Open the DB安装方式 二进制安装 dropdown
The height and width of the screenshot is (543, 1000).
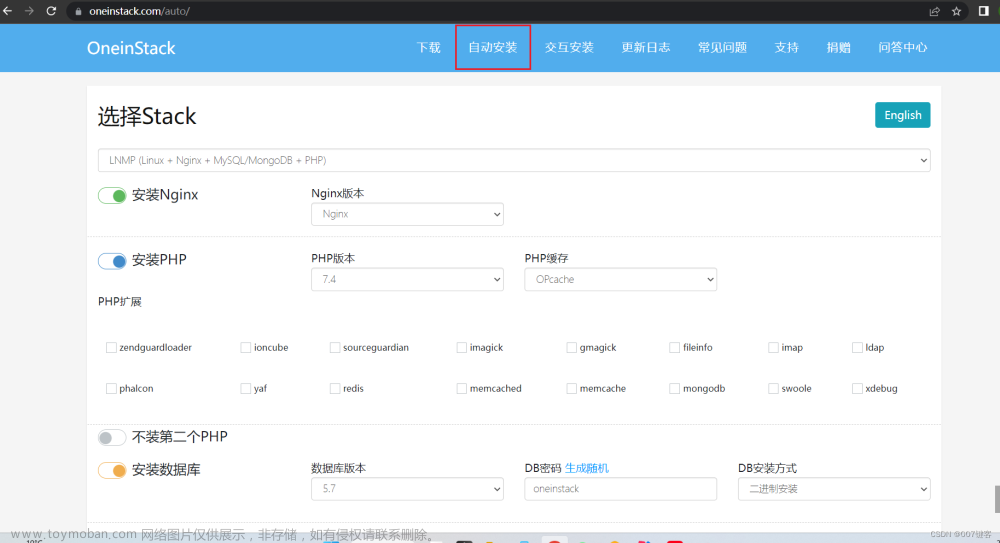click(834, 489)
